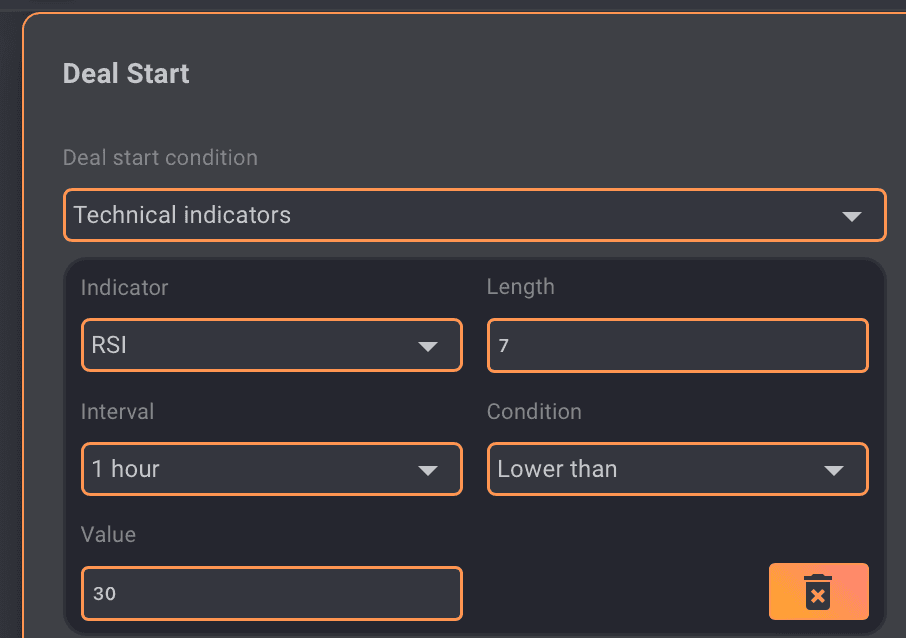This screenshot has height=638, width=906.
Task: Click the Interval field label
Action: click(x=117, y=412)
